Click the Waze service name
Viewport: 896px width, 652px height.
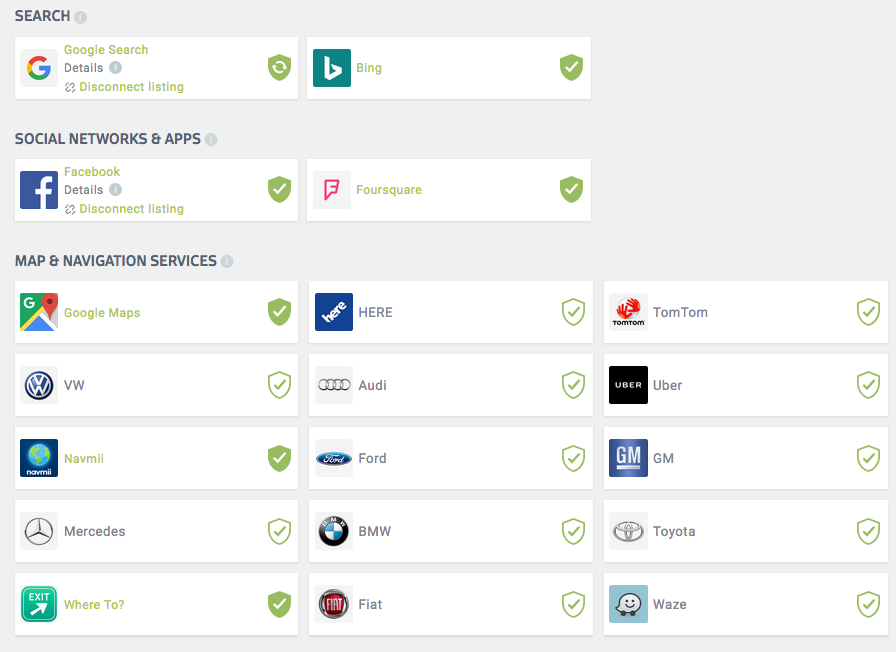[670, 605]
